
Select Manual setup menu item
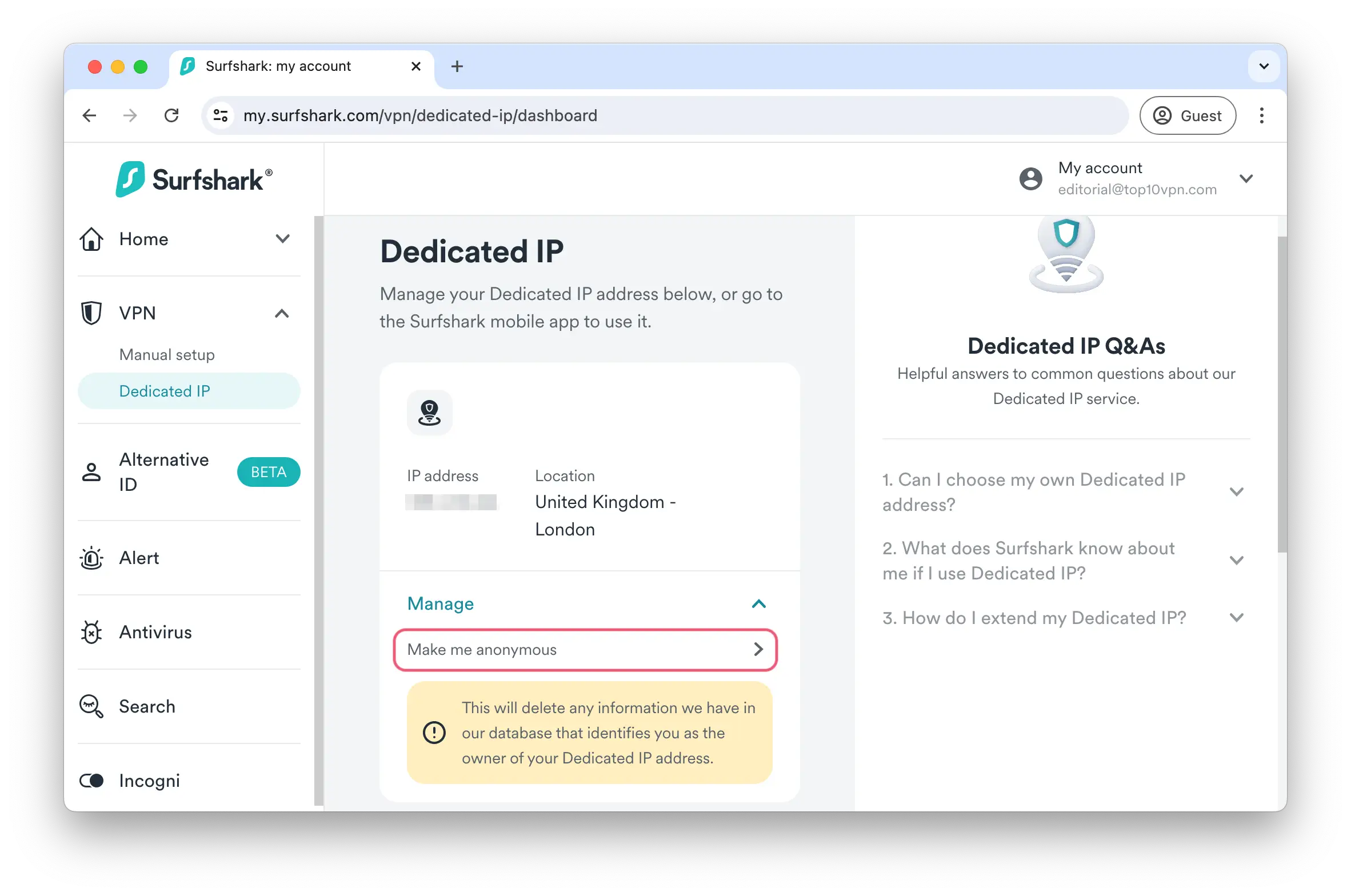pyautogui.click(x=168, y=354)
